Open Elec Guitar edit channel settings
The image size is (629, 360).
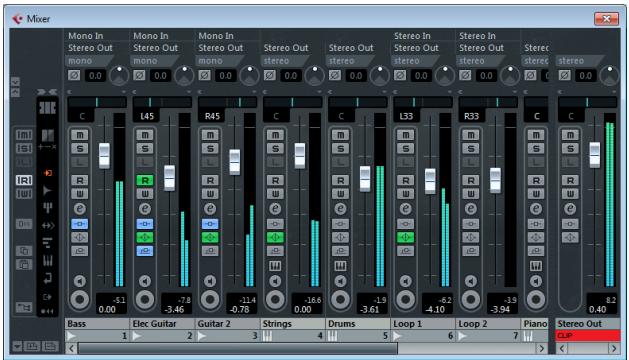coord(145,209)
